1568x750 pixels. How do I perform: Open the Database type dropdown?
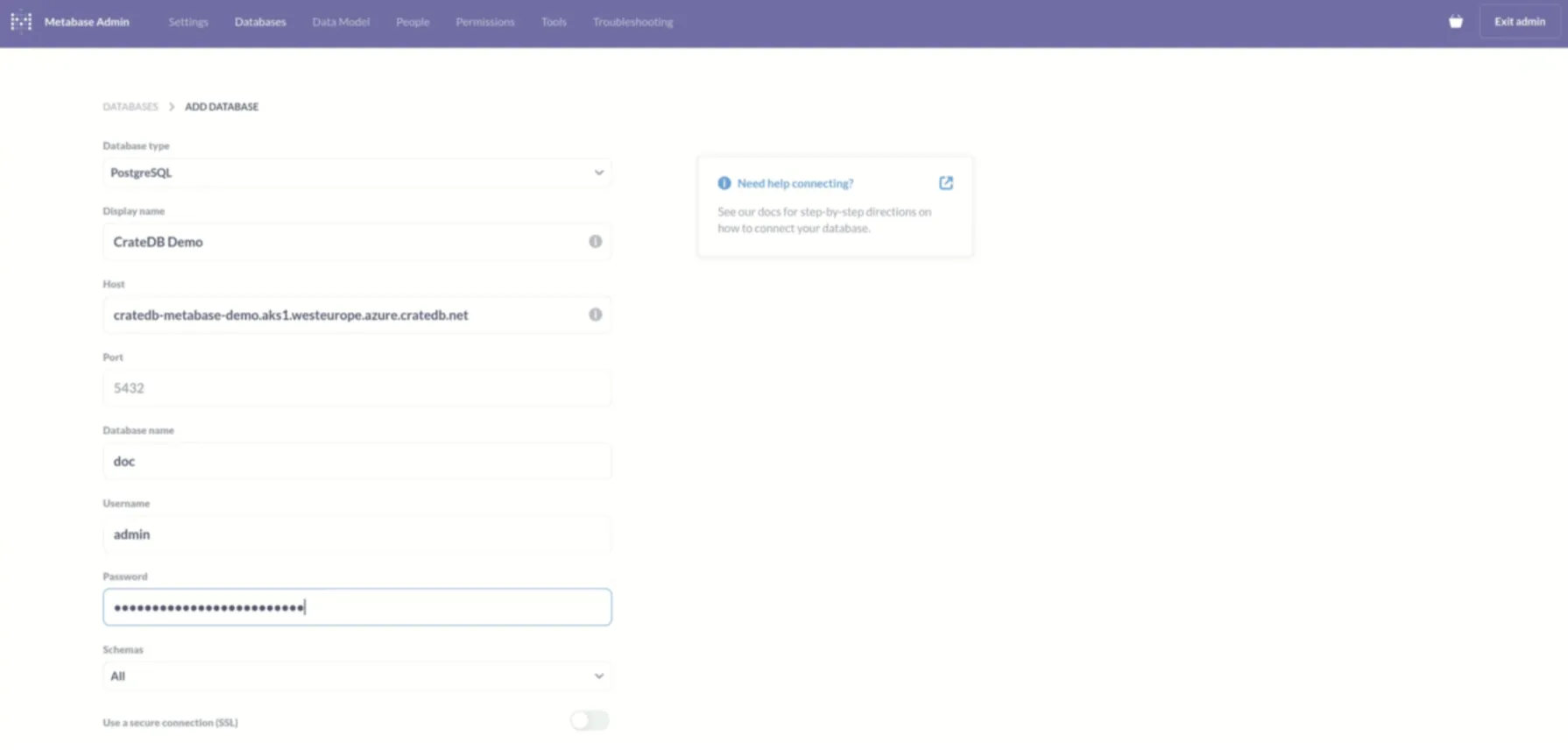click(357, 173)
